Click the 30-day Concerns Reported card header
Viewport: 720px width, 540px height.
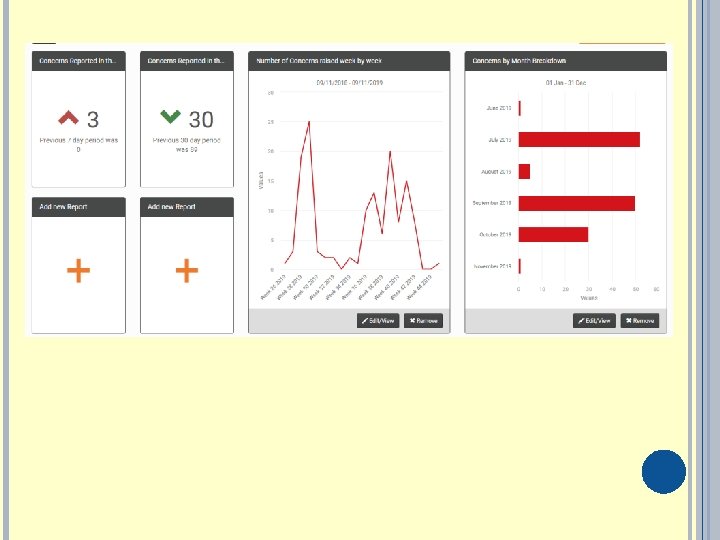click(187, 61)
